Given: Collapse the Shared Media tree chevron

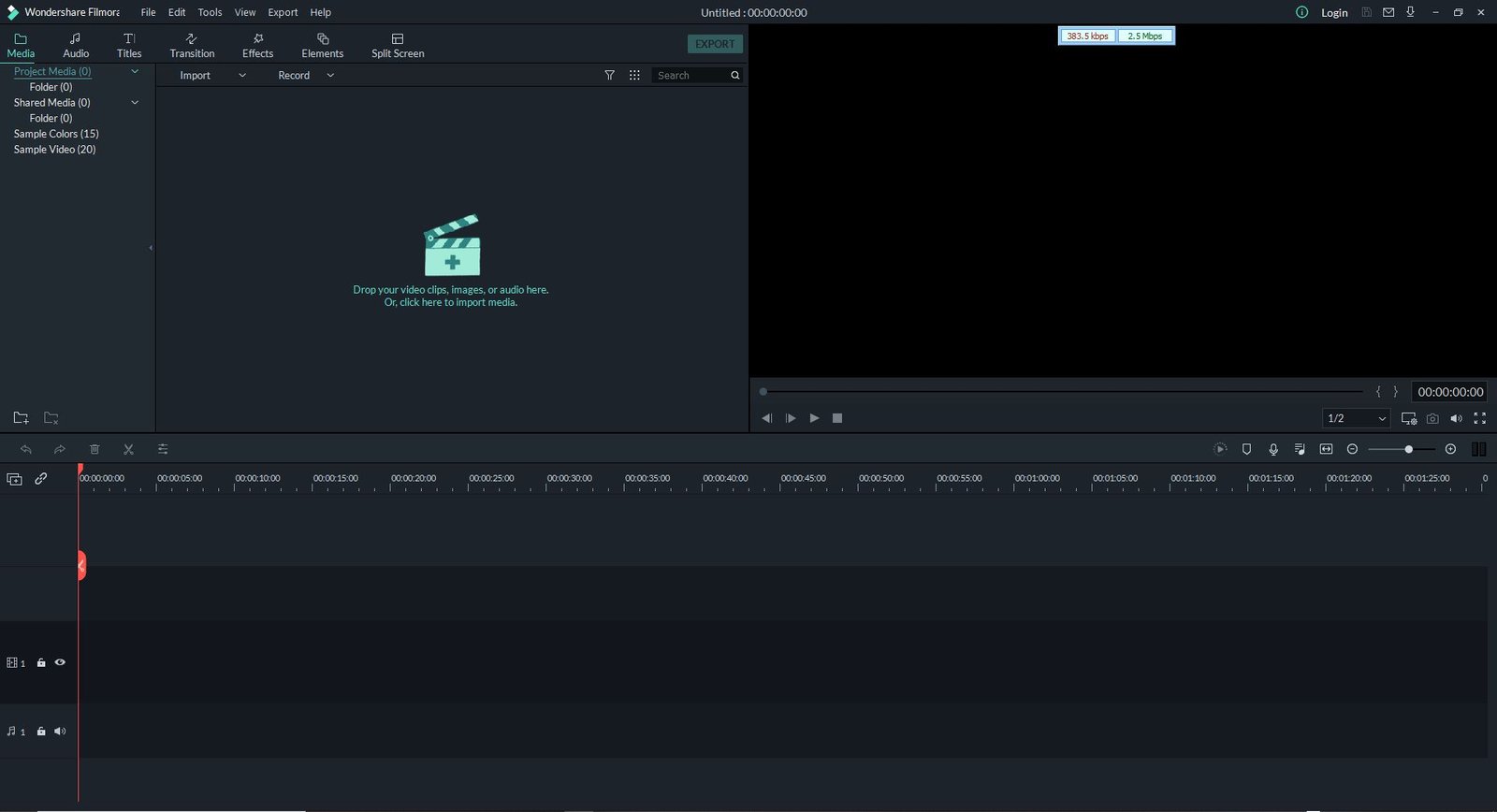Looking at the screenshot, I should [135, 102].
